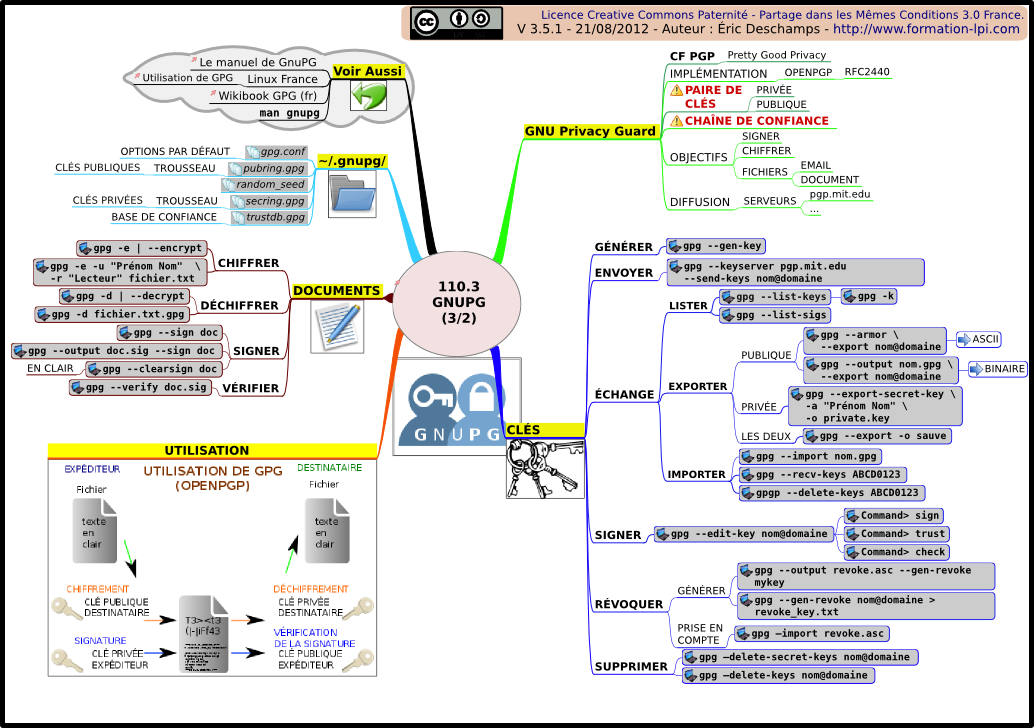The width and height of the screenshot is (1034, 728).
Task: Click the trustdb.gpg file icon
Action: [238, 218]
